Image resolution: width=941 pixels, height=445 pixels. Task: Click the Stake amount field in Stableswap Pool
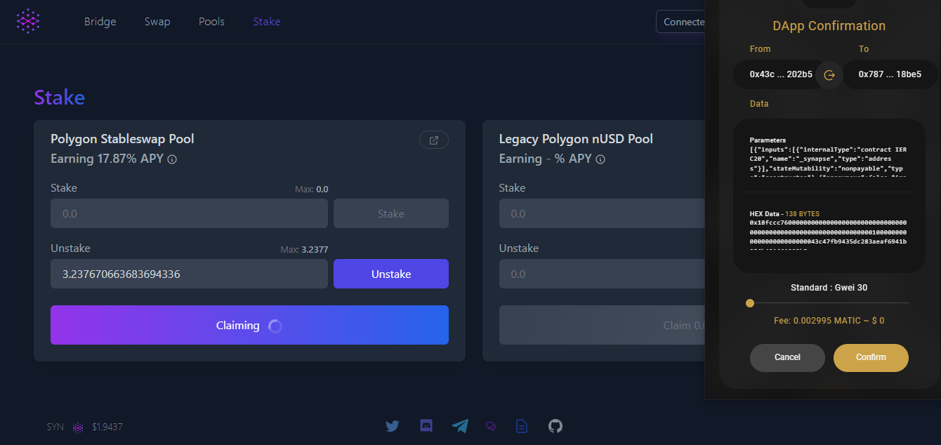(189, 213)
